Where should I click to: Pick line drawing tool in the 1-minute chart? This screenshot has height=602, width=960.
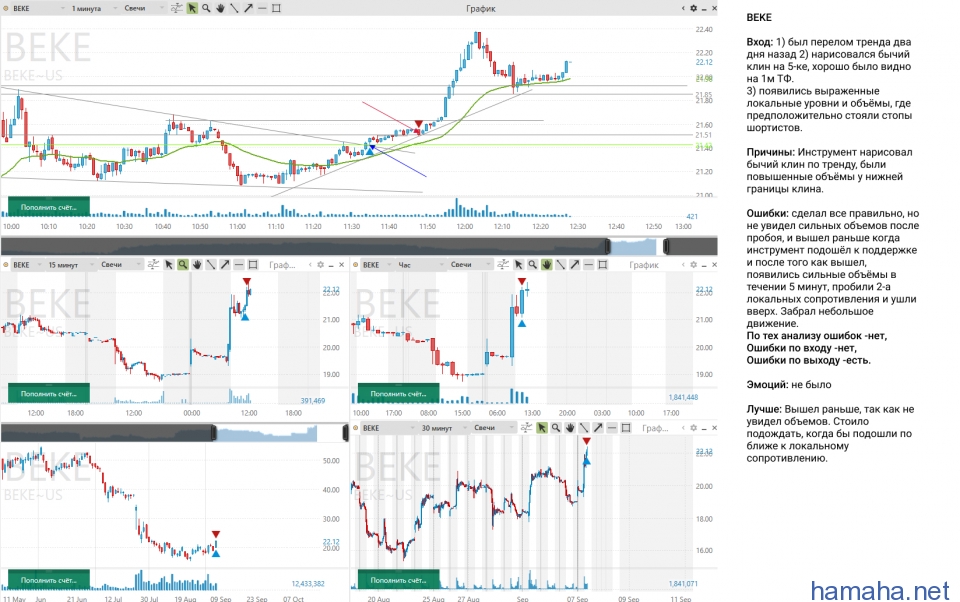click(234, 9)
